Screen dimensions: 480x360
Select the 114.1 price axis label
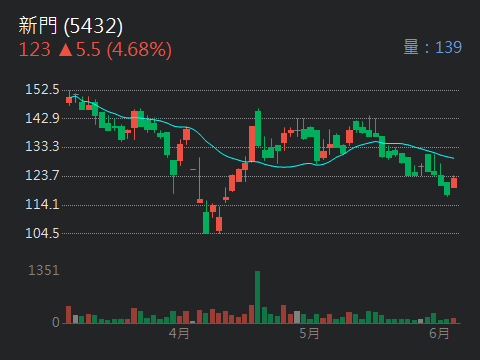42,204
